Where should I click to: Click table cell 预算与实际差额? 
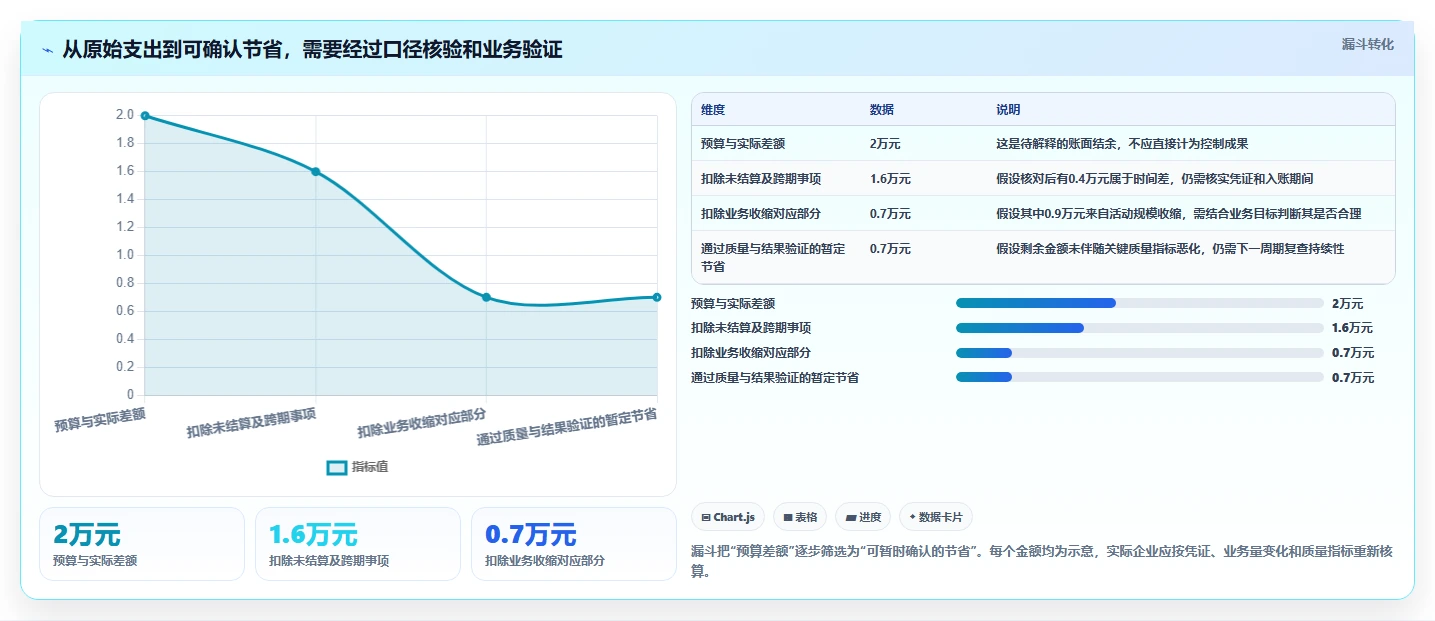pyautogui.click(x=743, y=144)
